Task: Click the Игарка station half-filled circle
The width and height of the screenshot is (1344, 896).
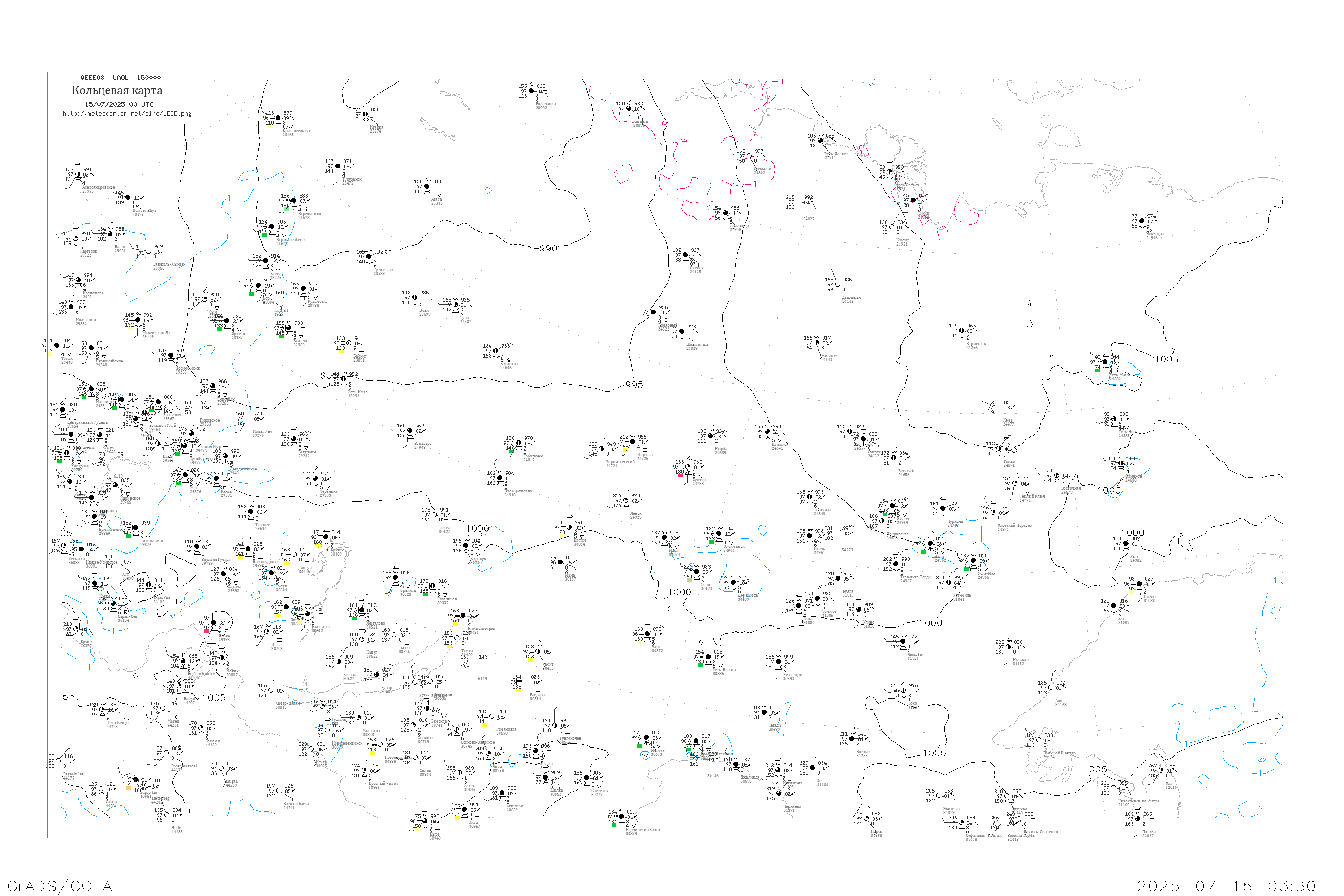Action: point(365,114)
